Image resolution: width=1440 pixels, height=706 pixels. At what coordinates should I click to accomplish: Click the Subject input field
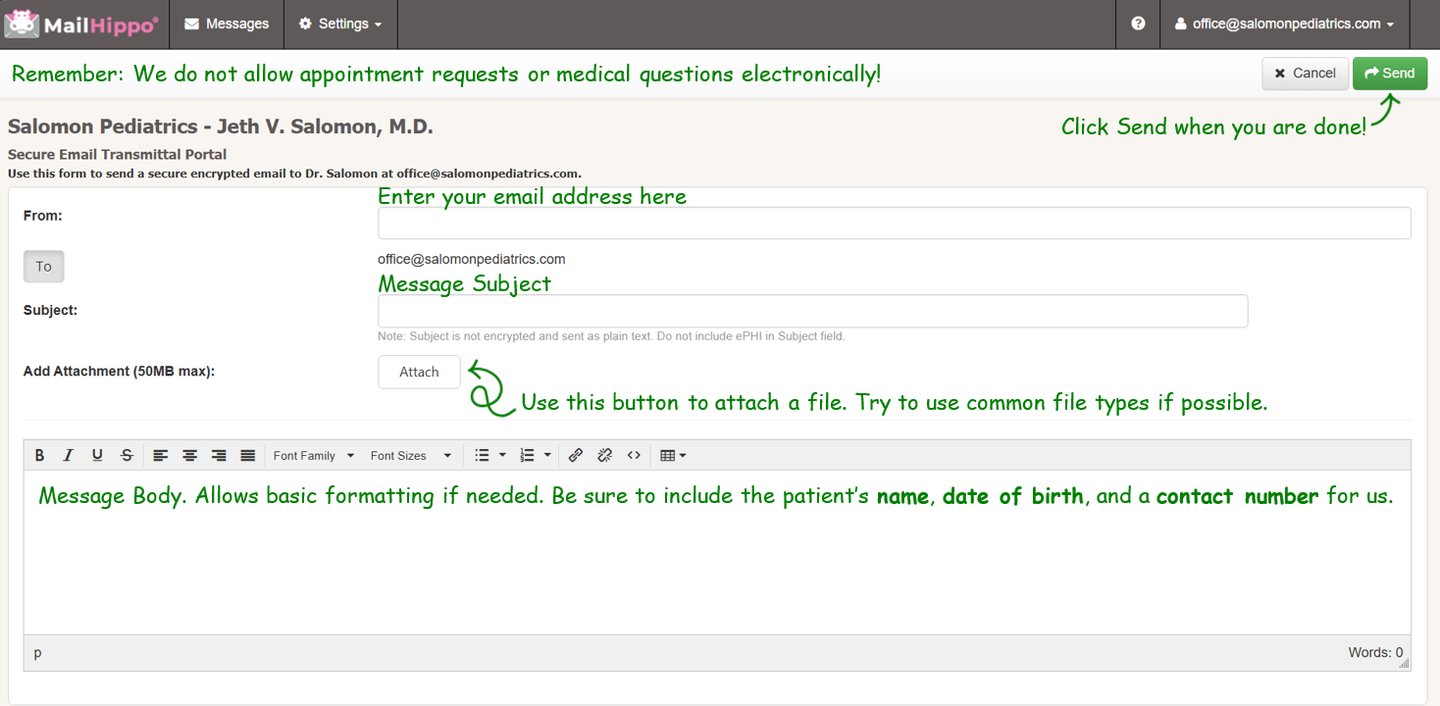tap(812, 311)
